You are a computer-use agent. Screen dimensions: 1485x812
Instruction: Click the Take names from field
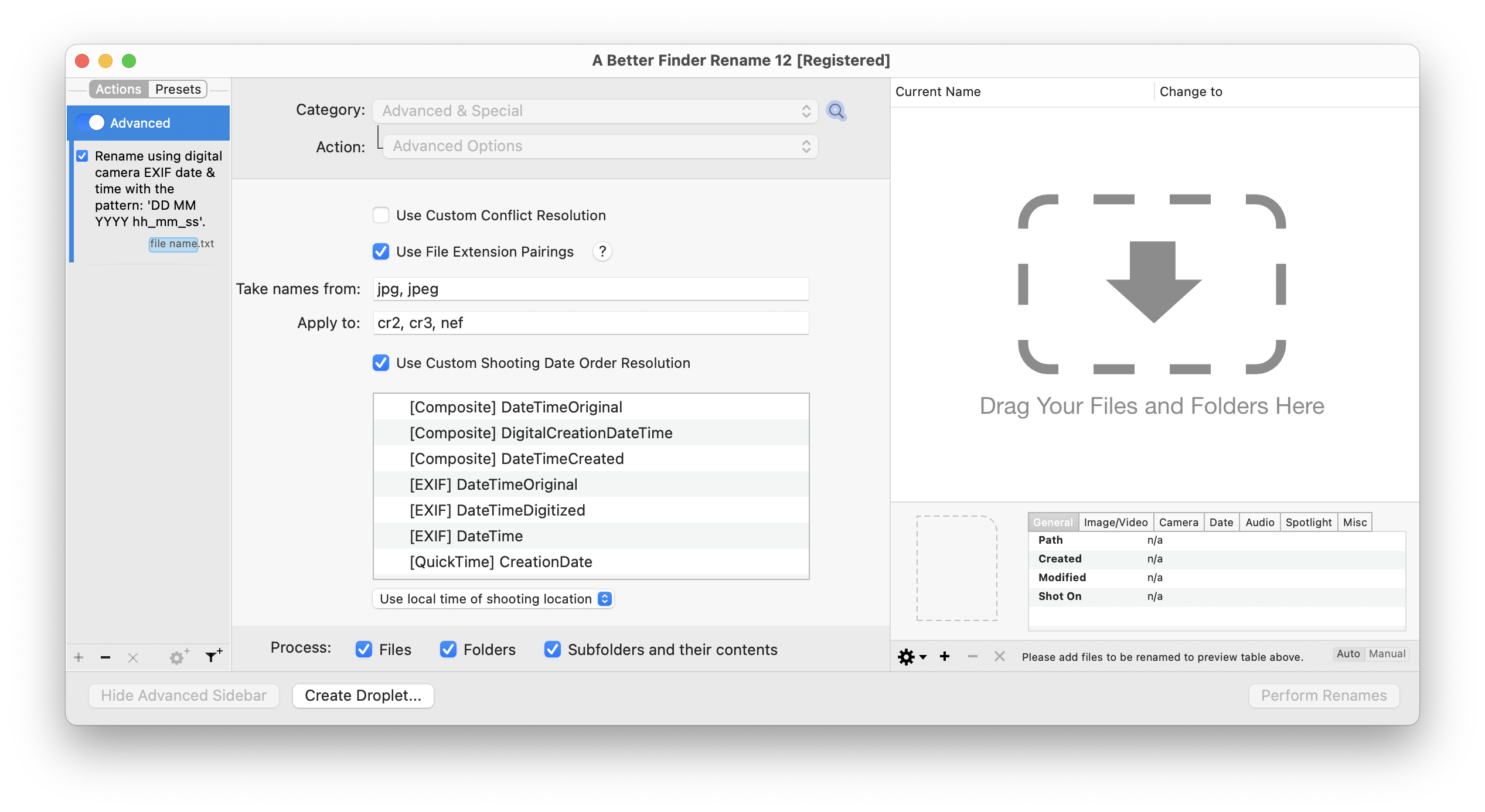[x=591, y=289]
